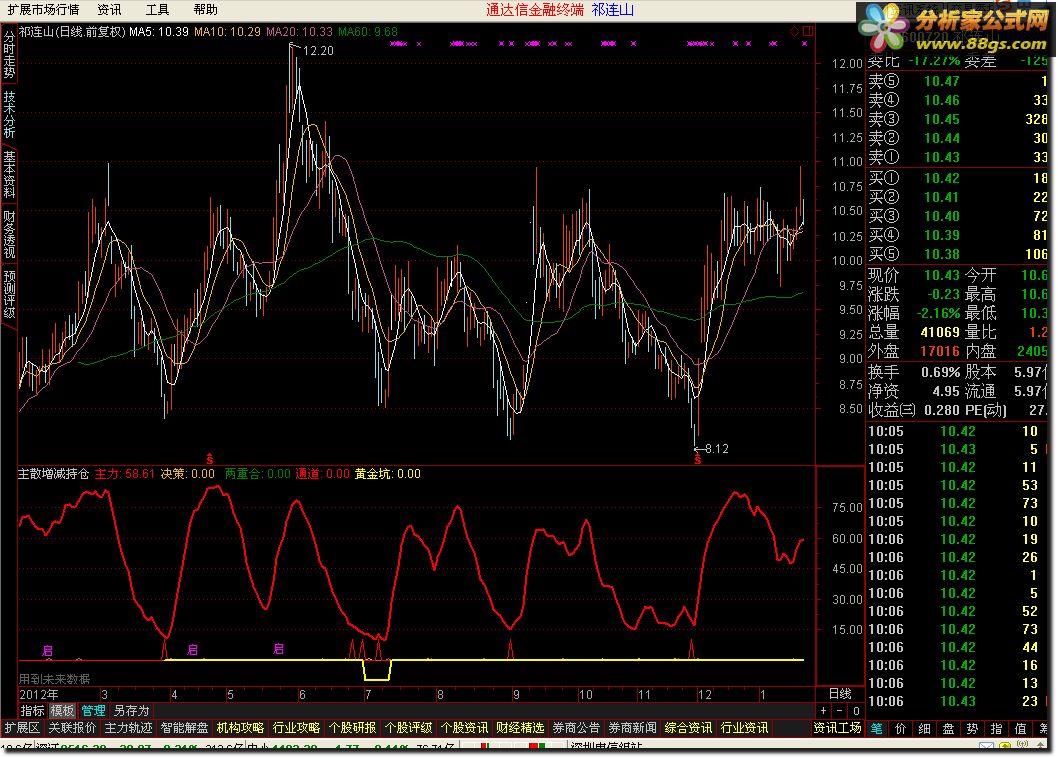Viewport: 1058px width, 758px height.
Task: Open the 日线 period selector
Action: [x=840, y=694]
